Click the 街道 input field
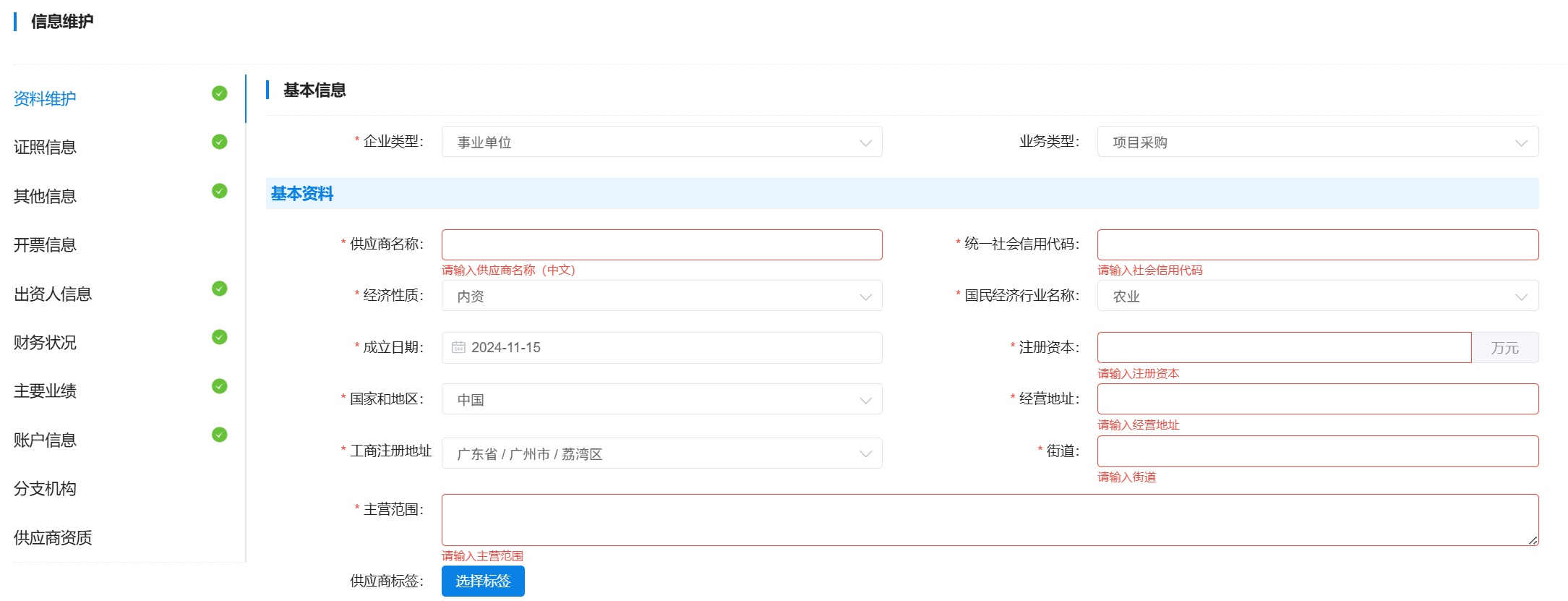The image size is (1568, 601). point(1318,451)
